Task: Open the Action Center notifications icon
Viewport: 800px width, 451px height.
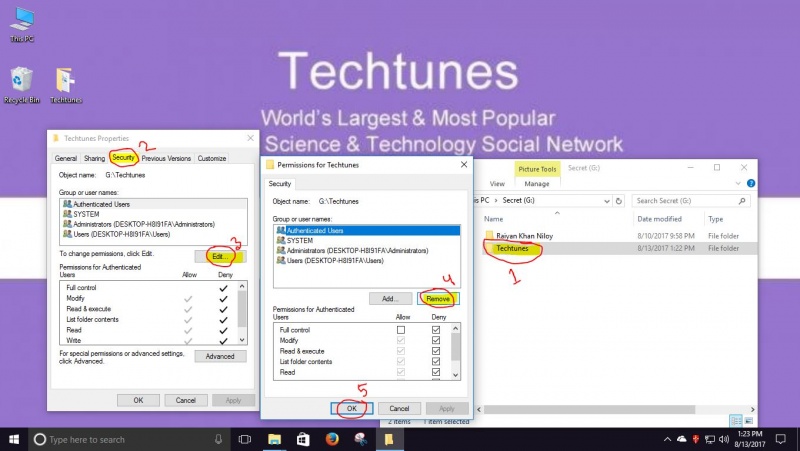Action: pyautogui.click(x=780, y=439)
